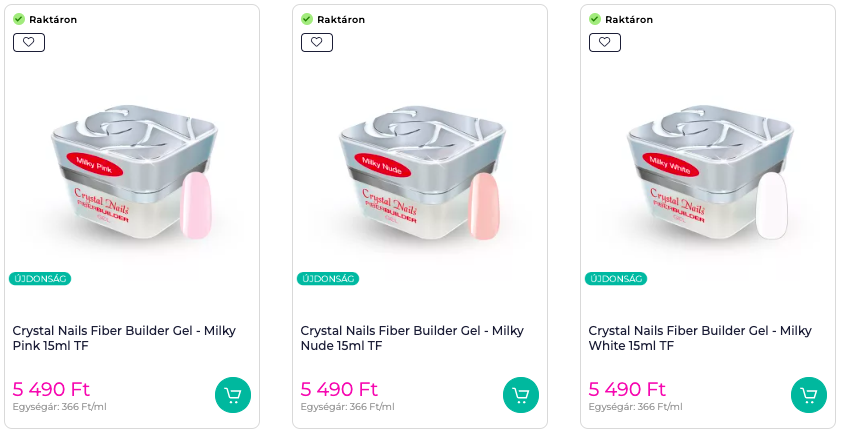Open Fiber Builder Gel Milky Pink title link

coord(124,338)
